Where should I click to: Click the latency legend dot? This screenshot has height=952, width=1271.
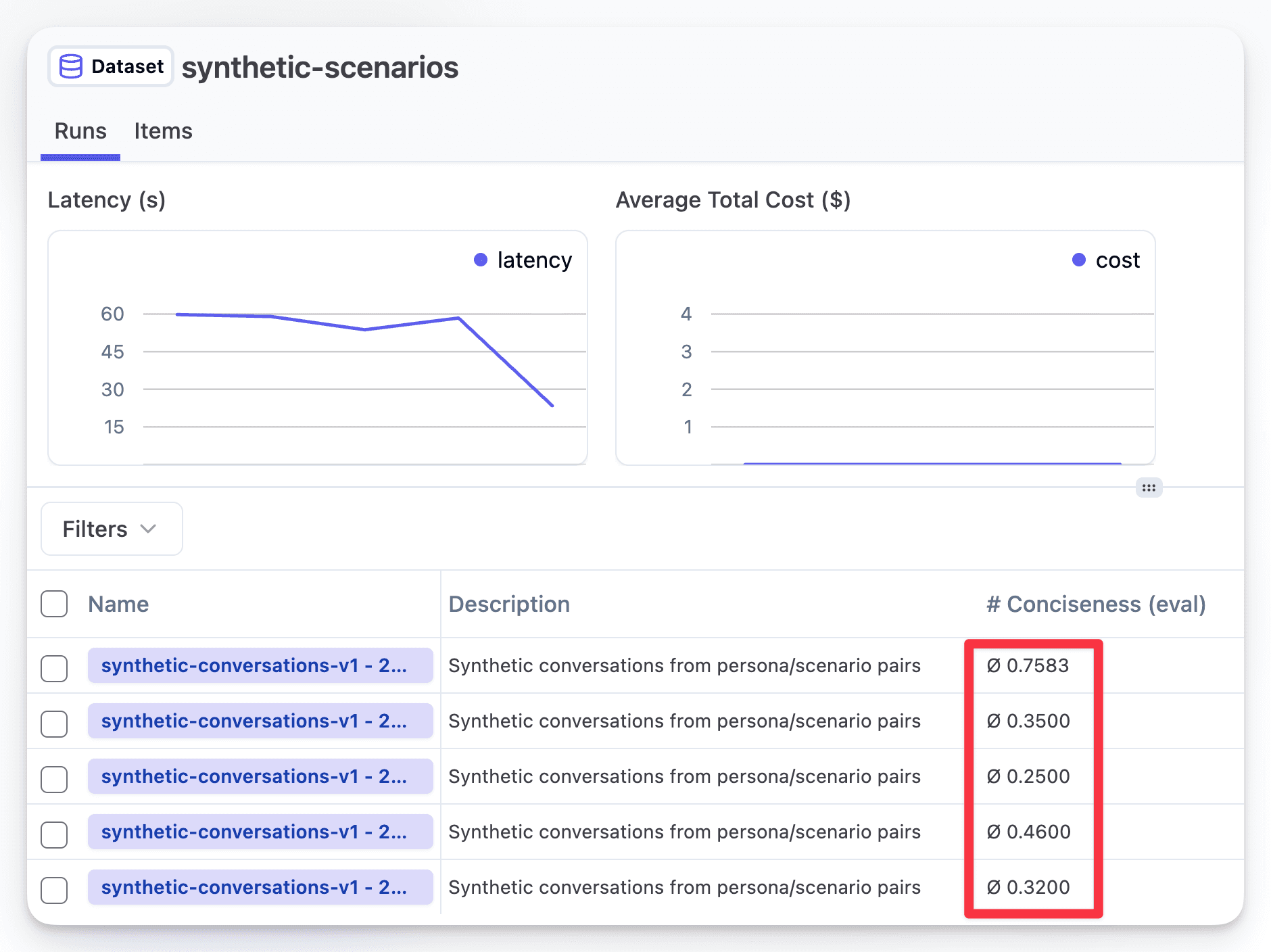pos(481,260)
